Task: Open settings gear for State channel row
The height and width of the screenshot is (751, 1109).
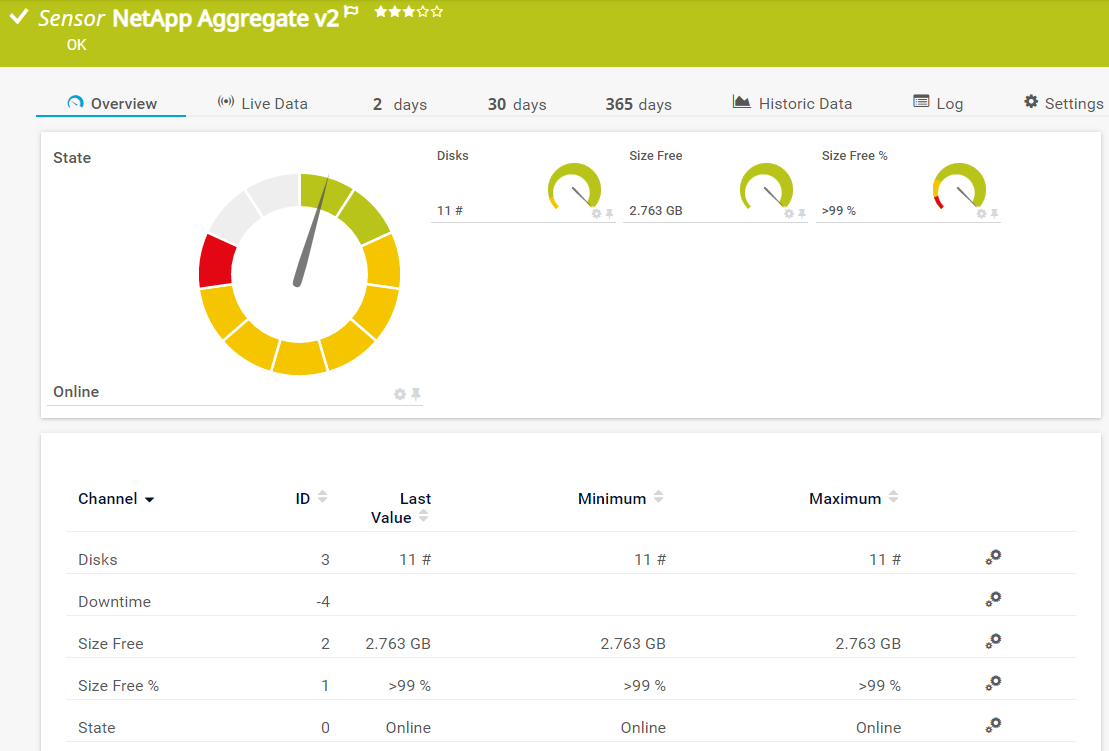Action: click(x=992, y=726)
